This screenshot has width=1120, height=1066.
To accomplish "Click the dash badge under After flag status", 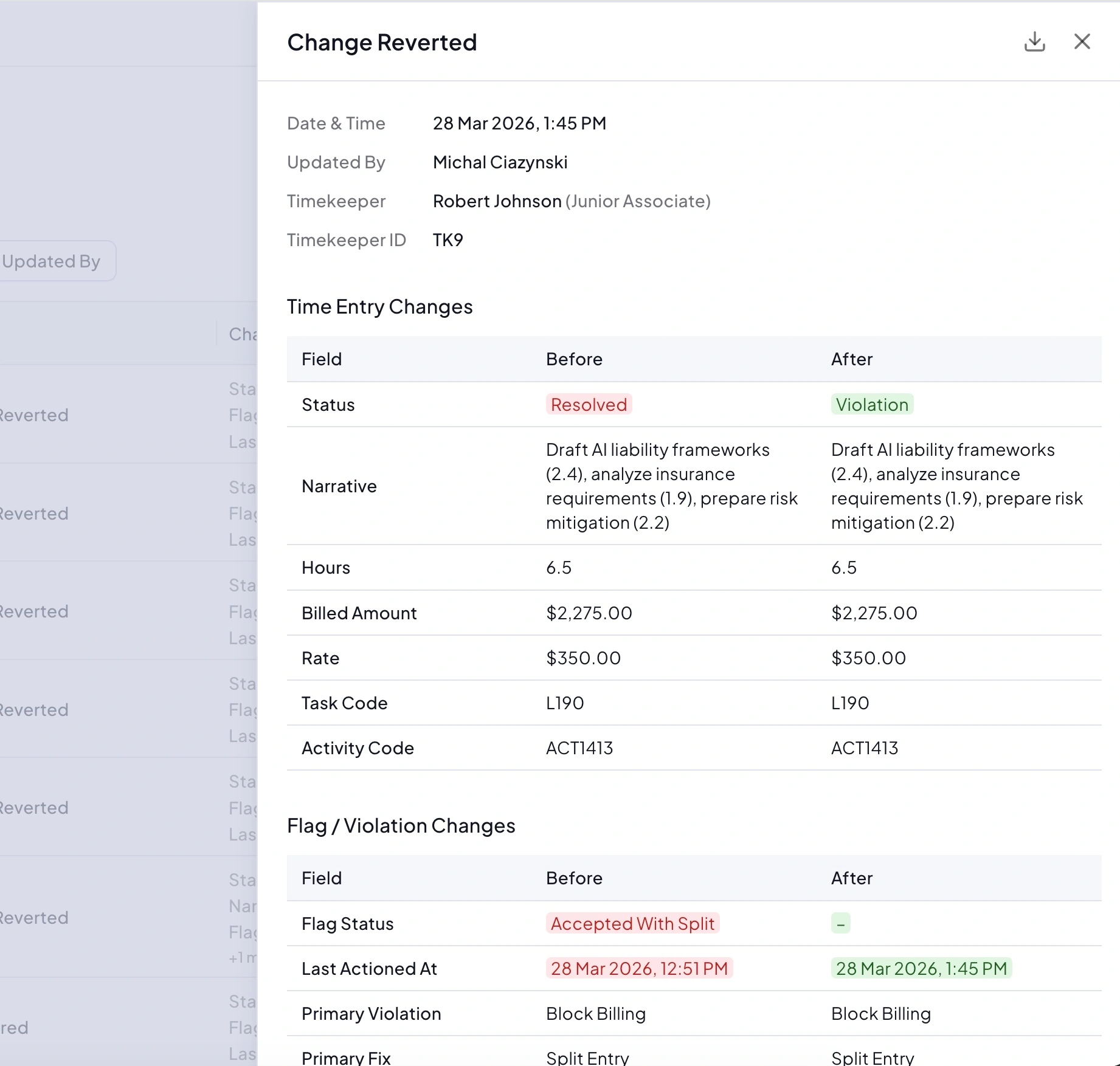I will point(840,923).
